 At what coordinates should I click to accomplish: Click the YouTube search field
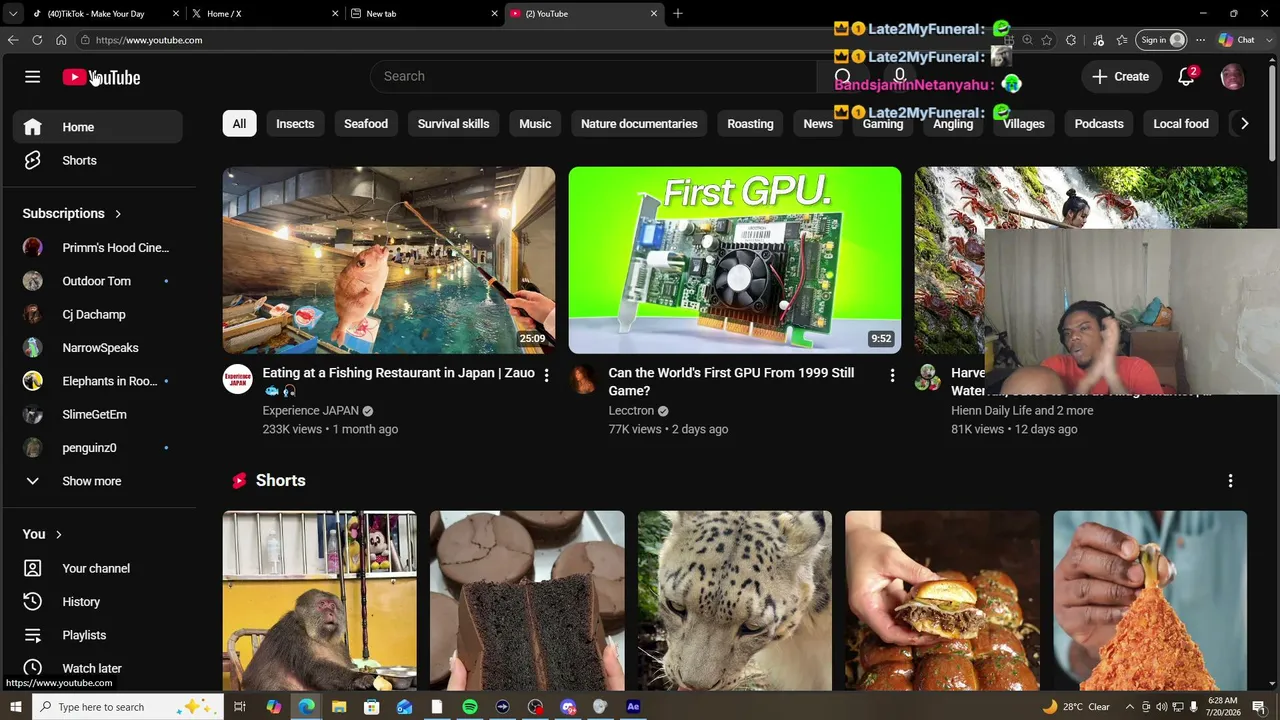point(594,77)
